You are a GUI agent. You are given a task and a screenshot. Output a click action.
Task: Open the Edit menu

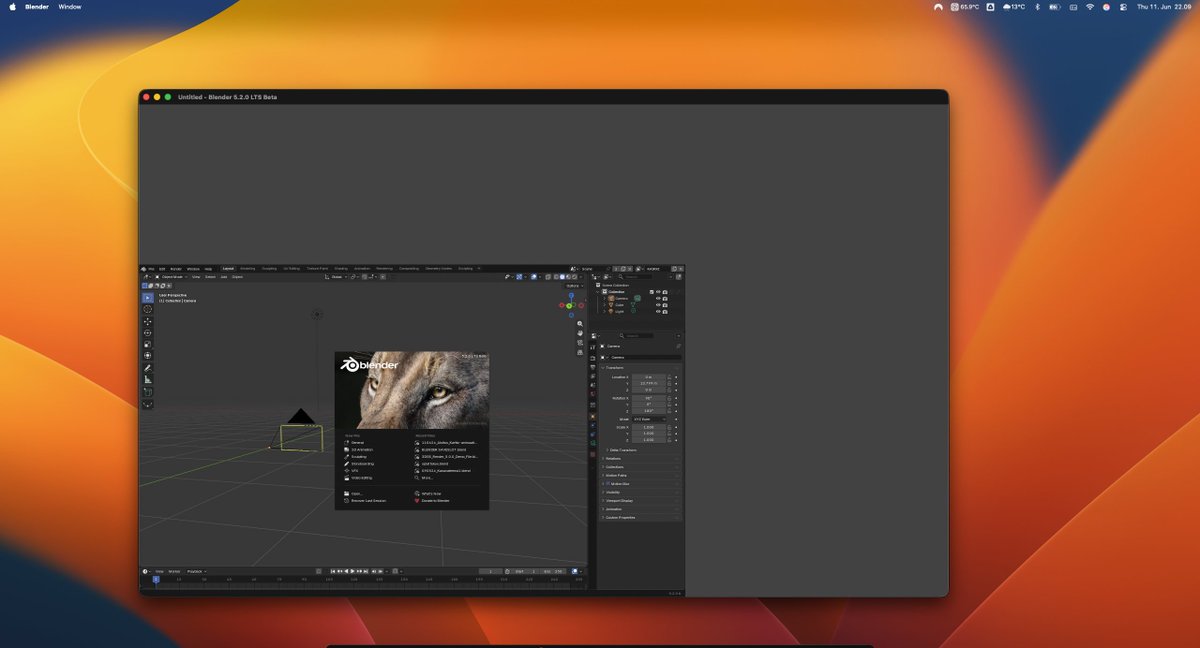click(x=162, y=269)
